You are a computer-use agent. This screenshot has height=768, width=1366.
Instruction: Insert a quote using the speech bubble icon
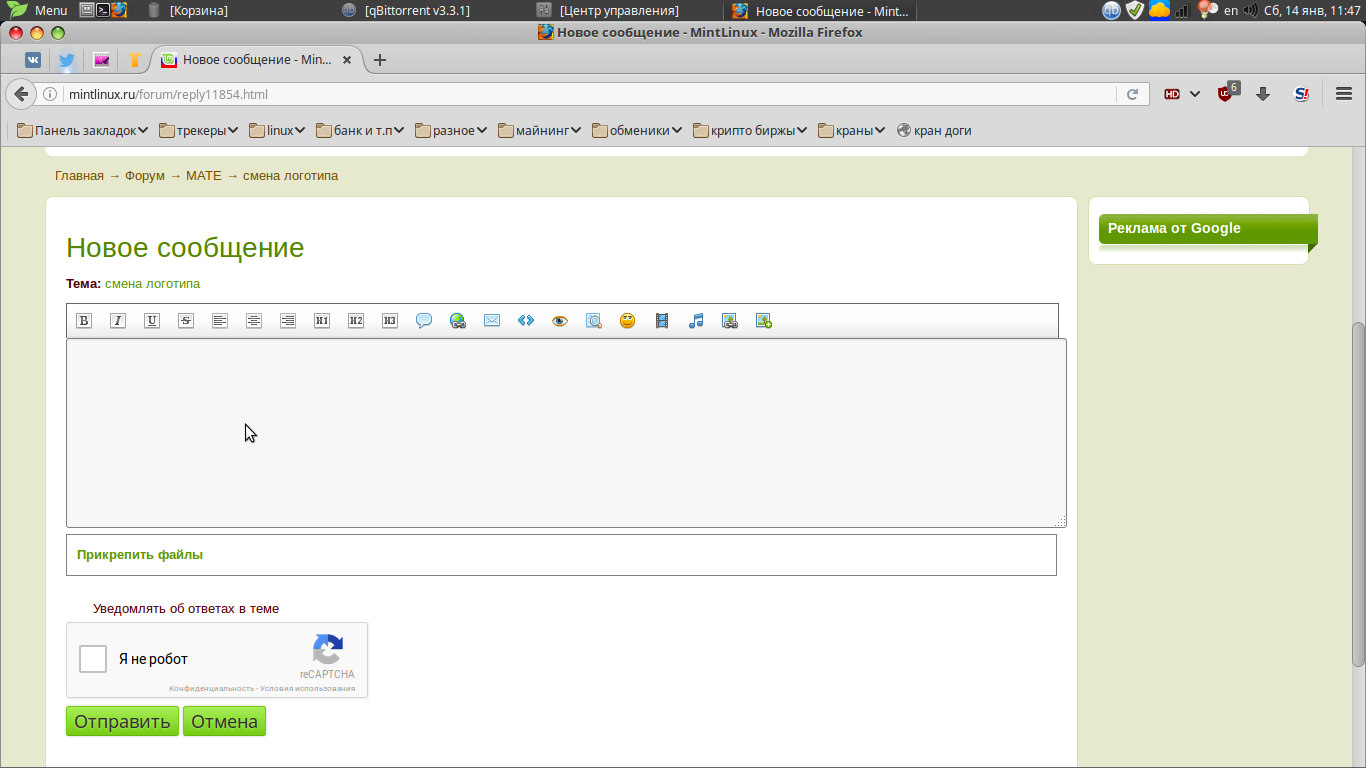(424, 321)
